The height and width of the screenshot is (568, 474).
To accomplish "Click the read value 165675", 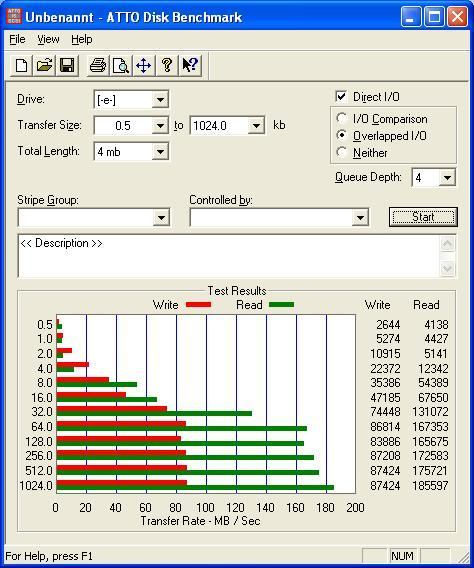I will (x=431, y=442).
